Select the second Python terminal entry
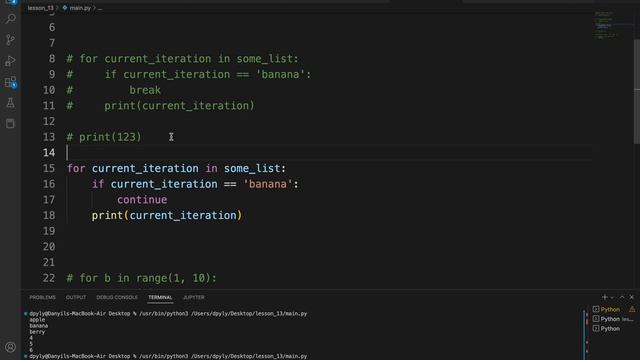 612,319
